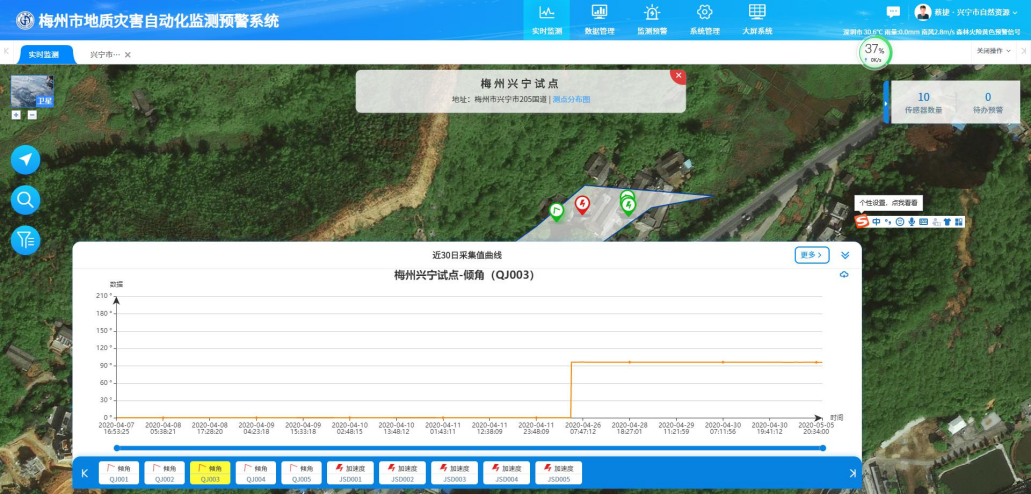Open skin shirt icon in Sogou bar
The height and width of the screenshot is (494, 1031).
947,222
